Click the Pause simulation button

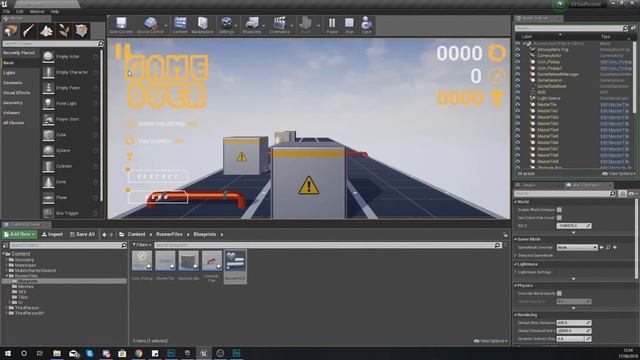pos(332,25)
